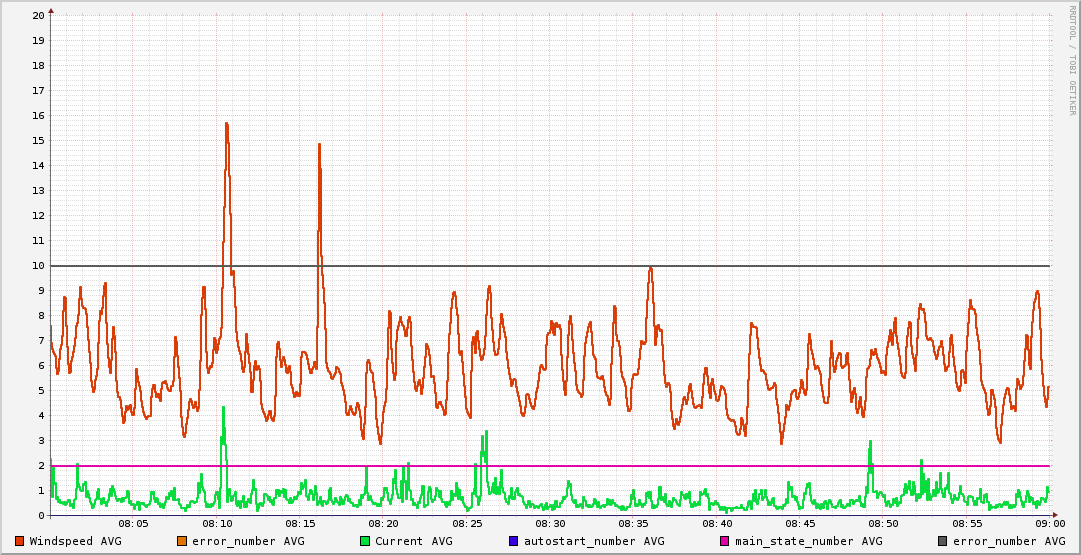Select the main_state_number AVG legend label
1081x555 pixels.
pyautogui.click(x=809, y=541)
